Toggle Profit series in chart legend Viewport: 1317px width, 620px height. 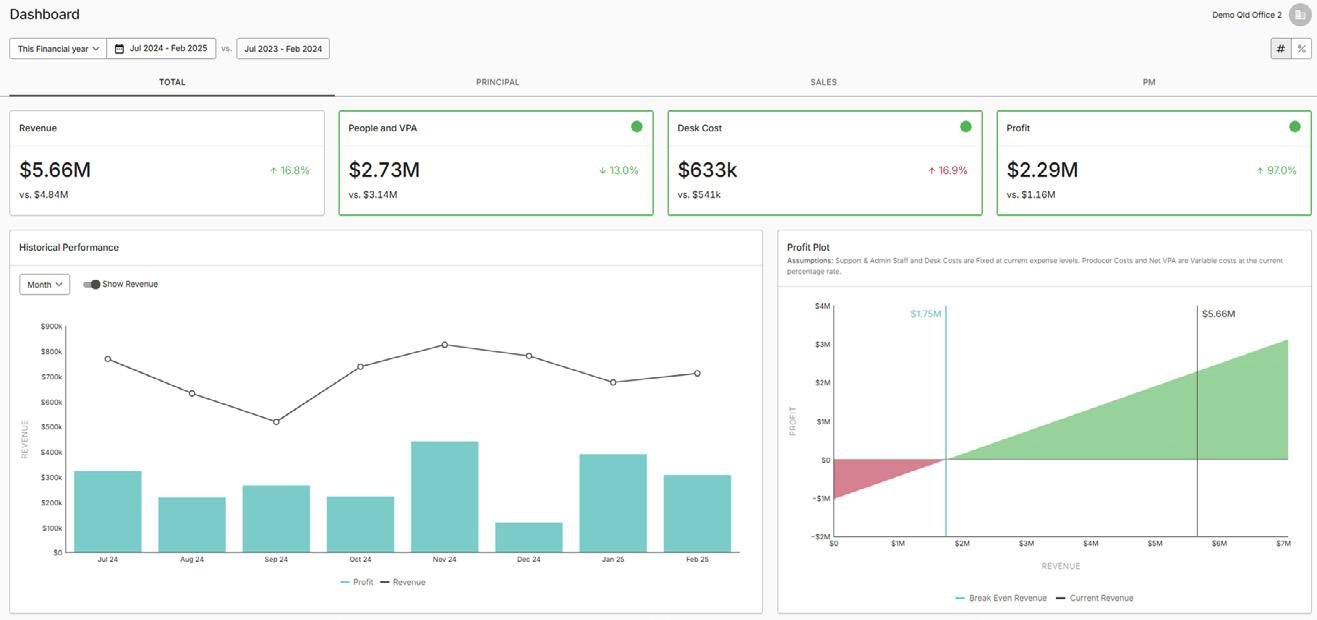pos(356,582)
